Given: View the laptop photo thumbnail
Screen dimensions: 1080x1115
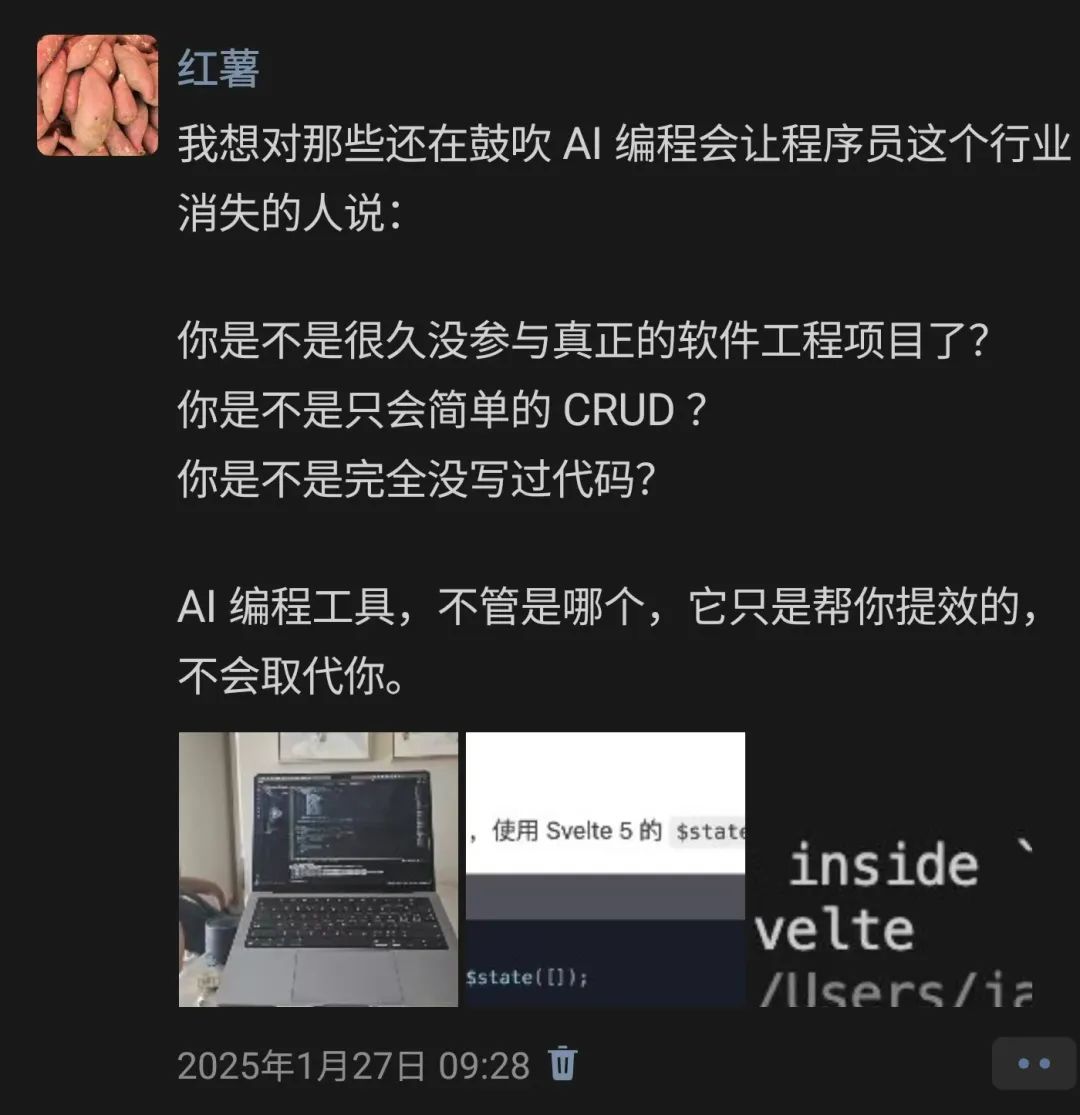Looking at the screenshot, I should point(318,869).
